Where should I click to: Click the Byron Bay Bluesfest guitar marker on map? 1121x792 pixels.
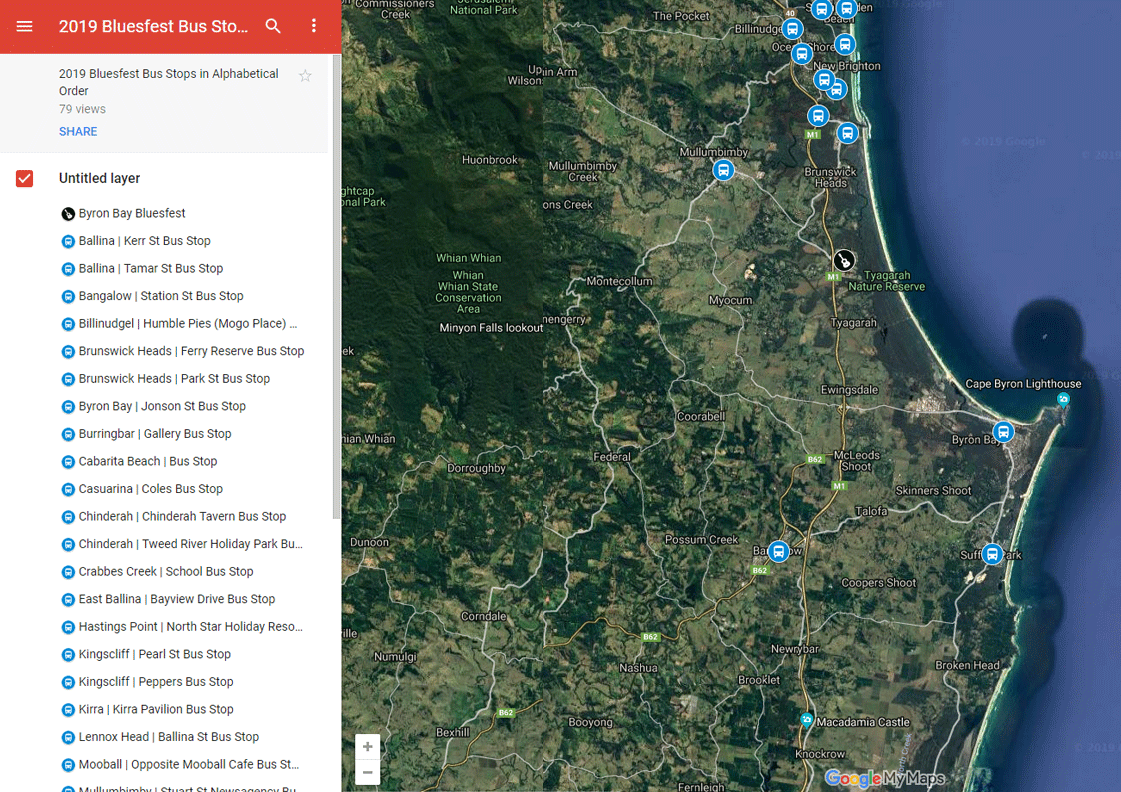click(844, 259)
